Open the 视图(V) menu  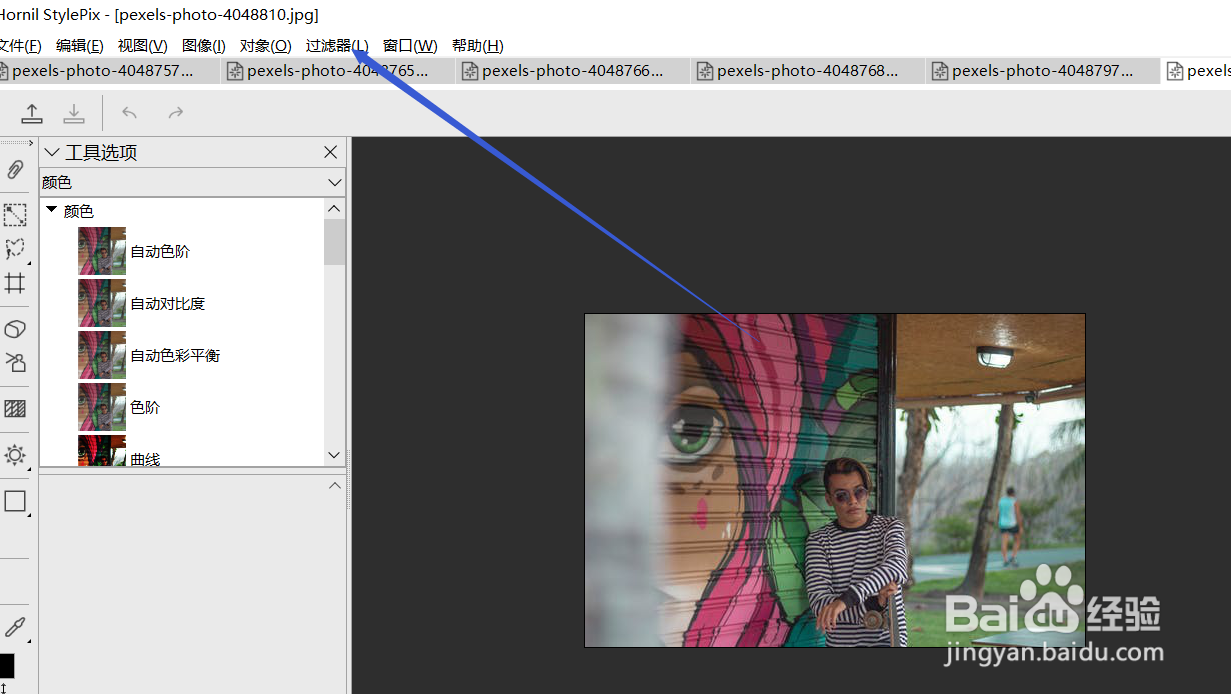(x=142, y=46)
